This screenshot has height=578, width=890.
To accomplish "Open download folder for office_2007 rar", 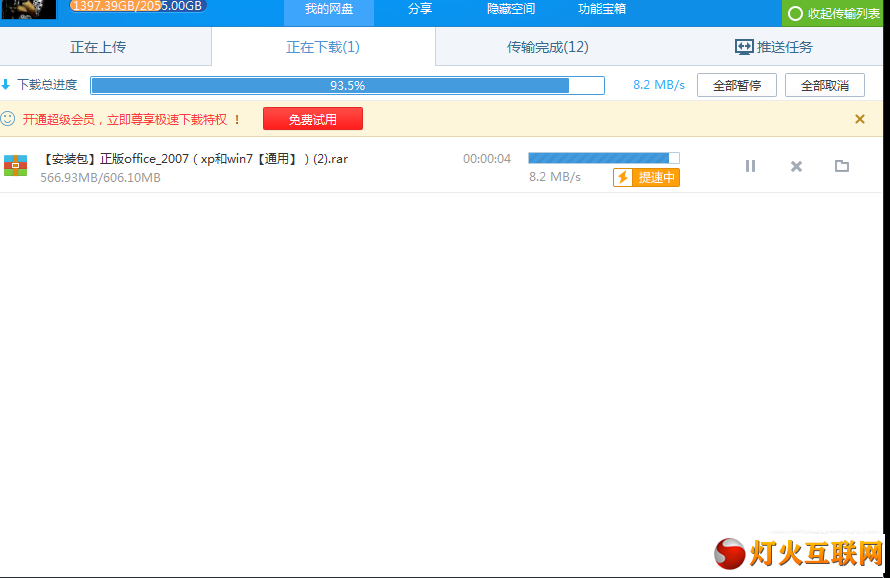I will [842, 166].
